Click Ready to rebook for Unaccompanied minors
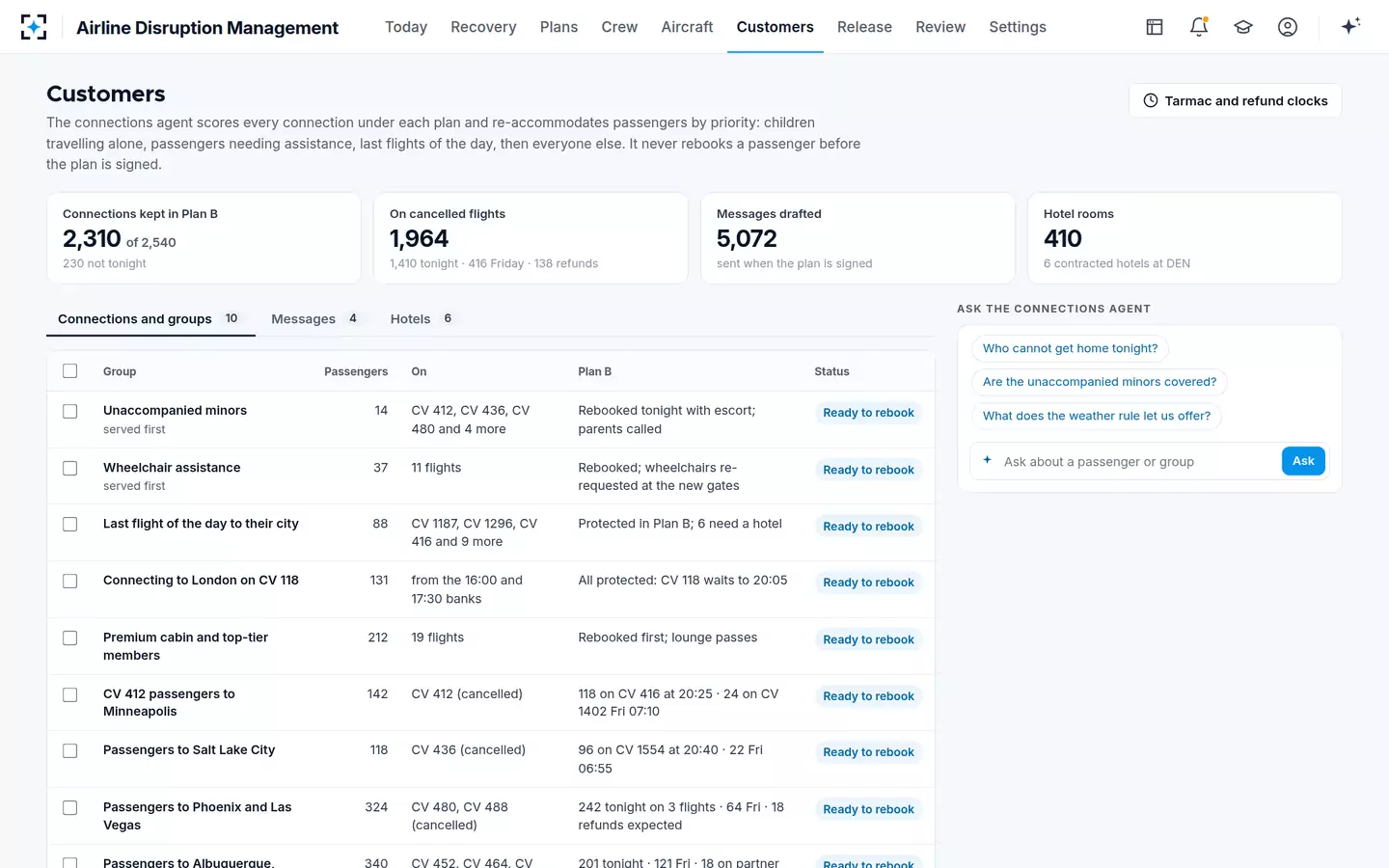Image resolution: width=1389 pixels, height=868 pixels. coord(868,413)
